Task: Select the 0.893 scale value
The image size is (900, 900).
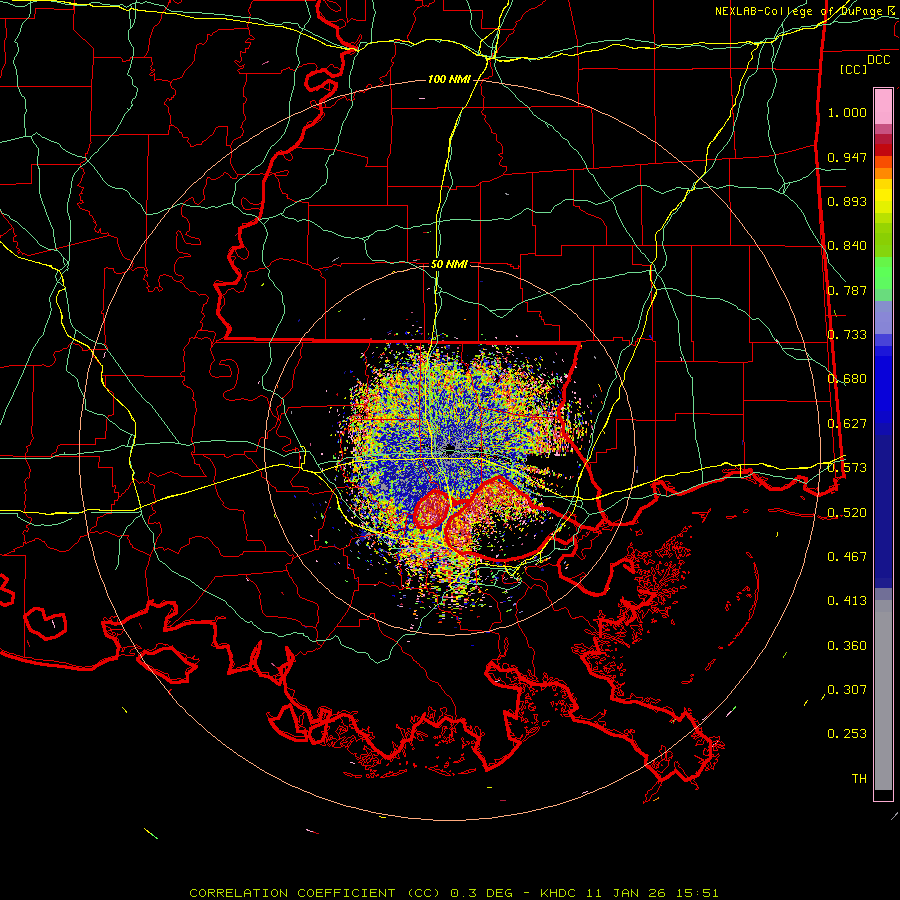Action: (x=847, y=201)
